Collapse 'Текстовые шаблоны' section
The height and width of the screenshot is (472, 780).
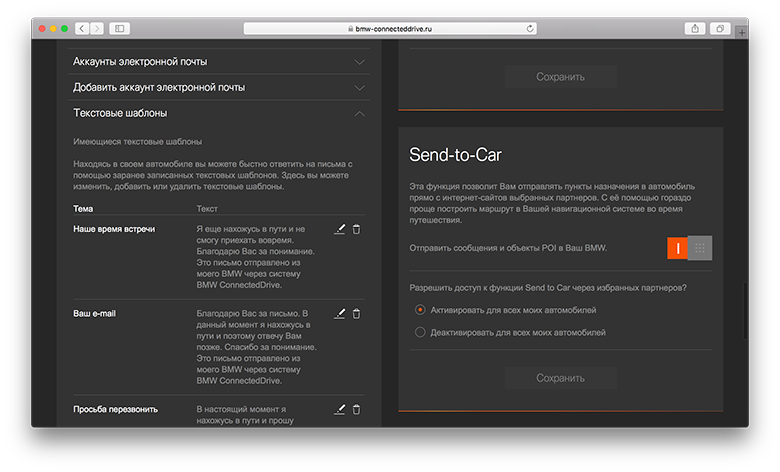pyautogui.click(x=219, y=113)
